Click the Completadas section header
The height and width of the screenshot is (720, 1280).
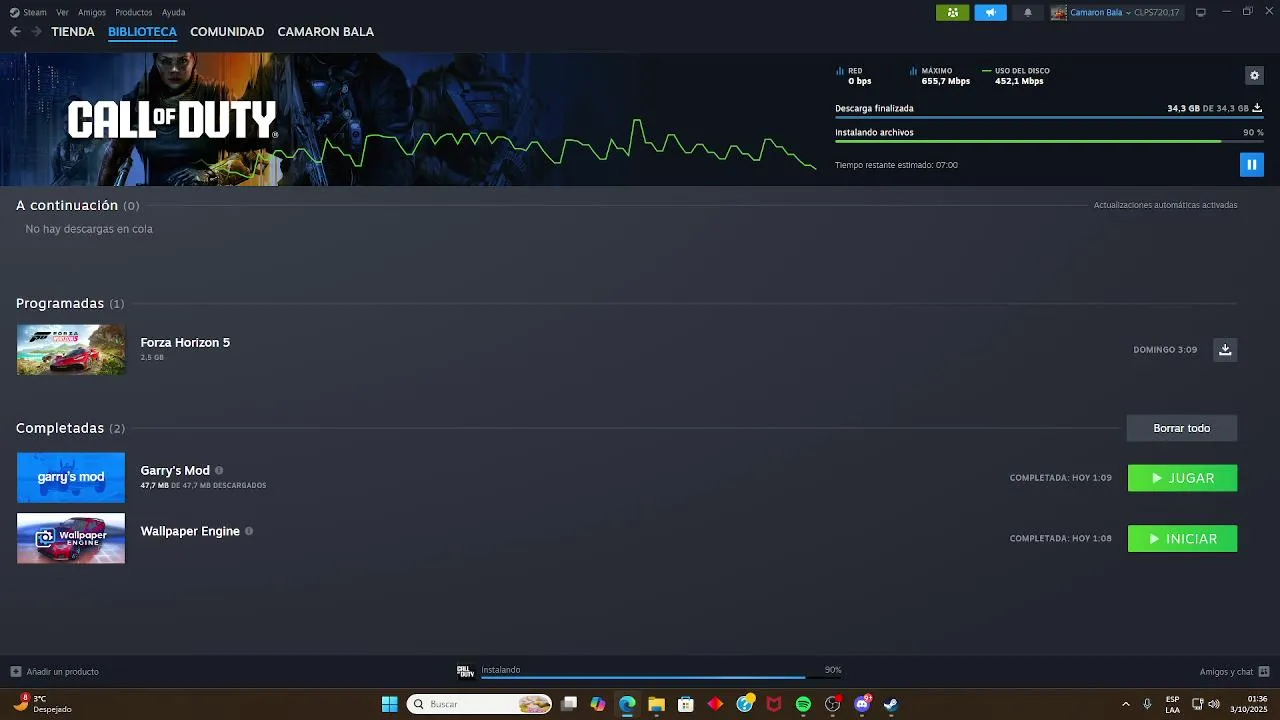70,428
